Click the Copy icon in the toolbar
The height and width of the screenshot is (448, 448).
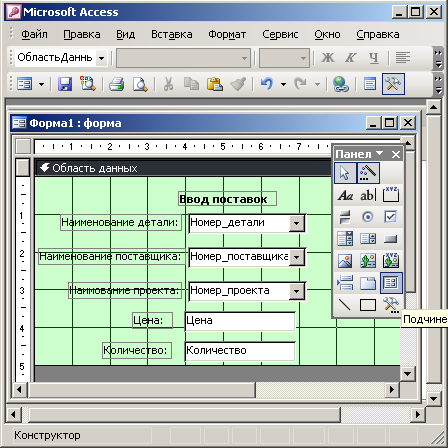pyautogui.click(x=191, y=84)
